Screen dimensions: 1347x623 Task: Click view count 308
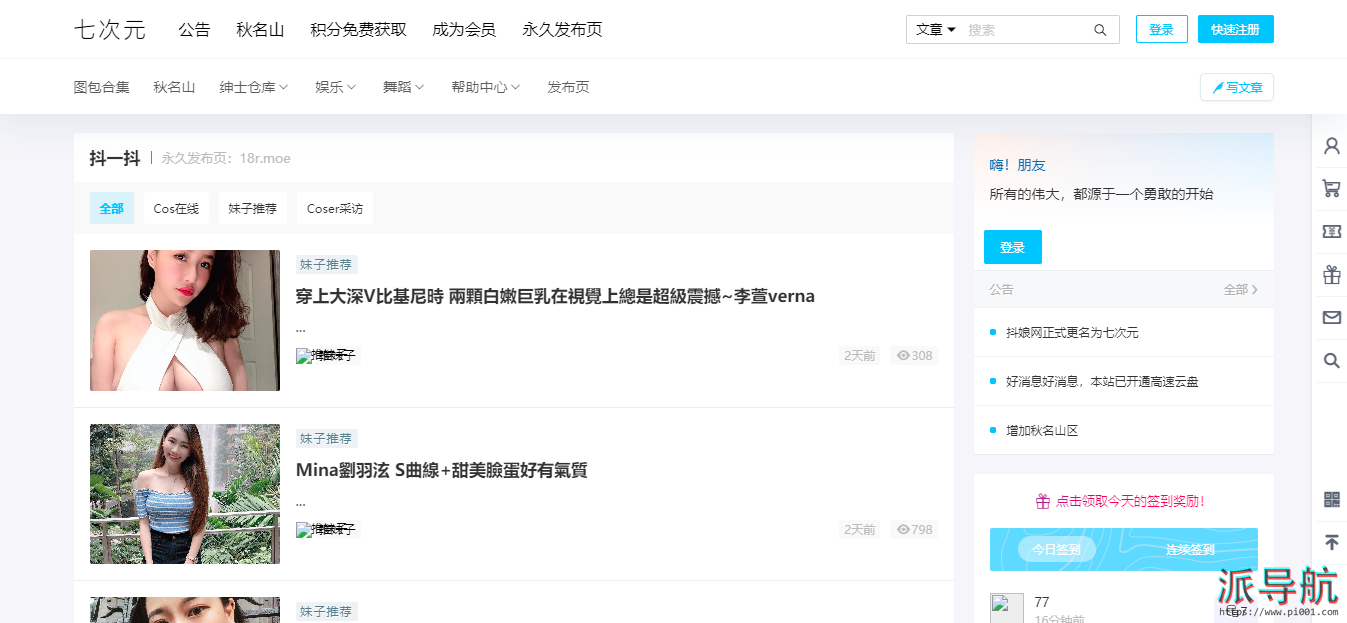pos(914,356)
